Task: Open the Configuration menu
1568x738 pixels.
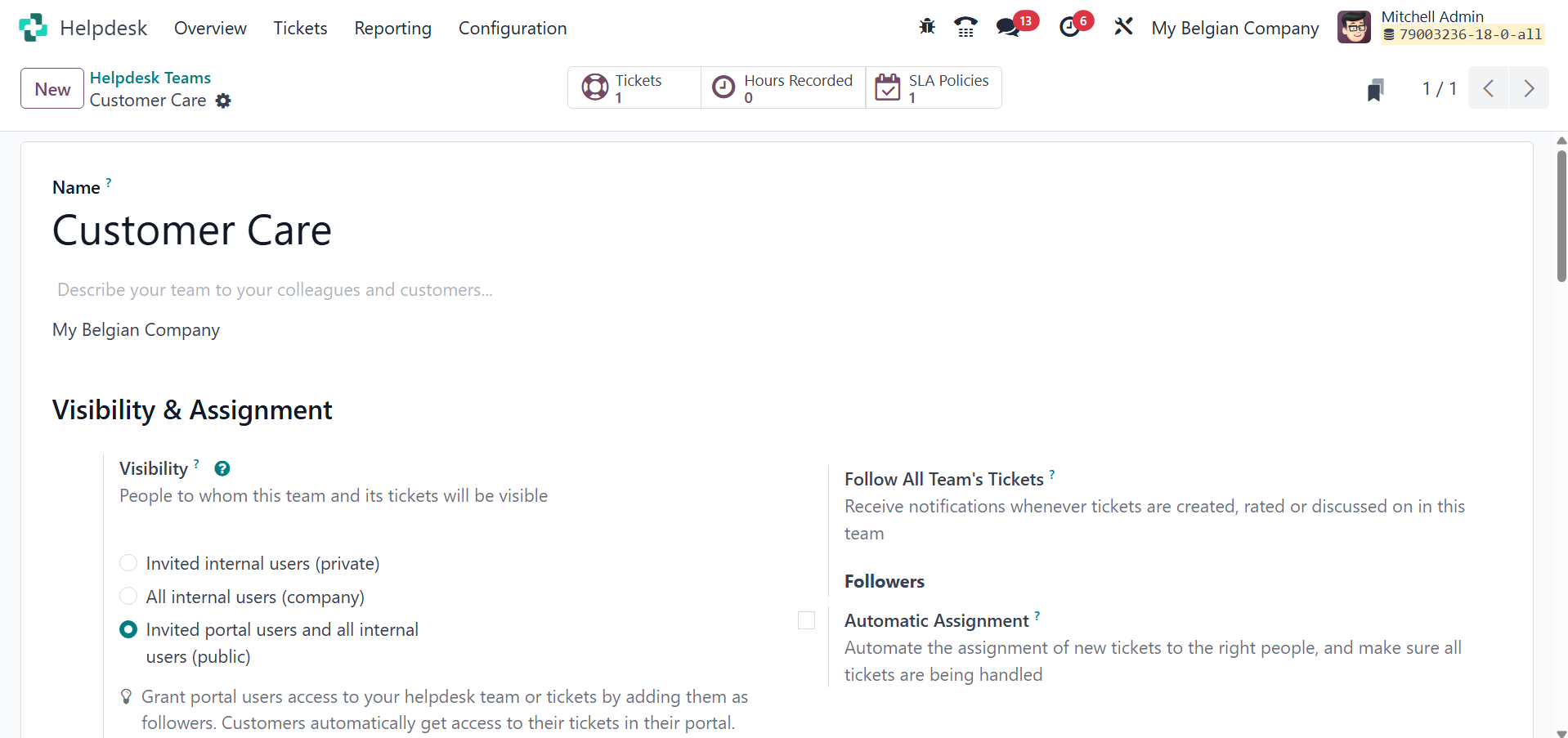Action: click(512, 28)
